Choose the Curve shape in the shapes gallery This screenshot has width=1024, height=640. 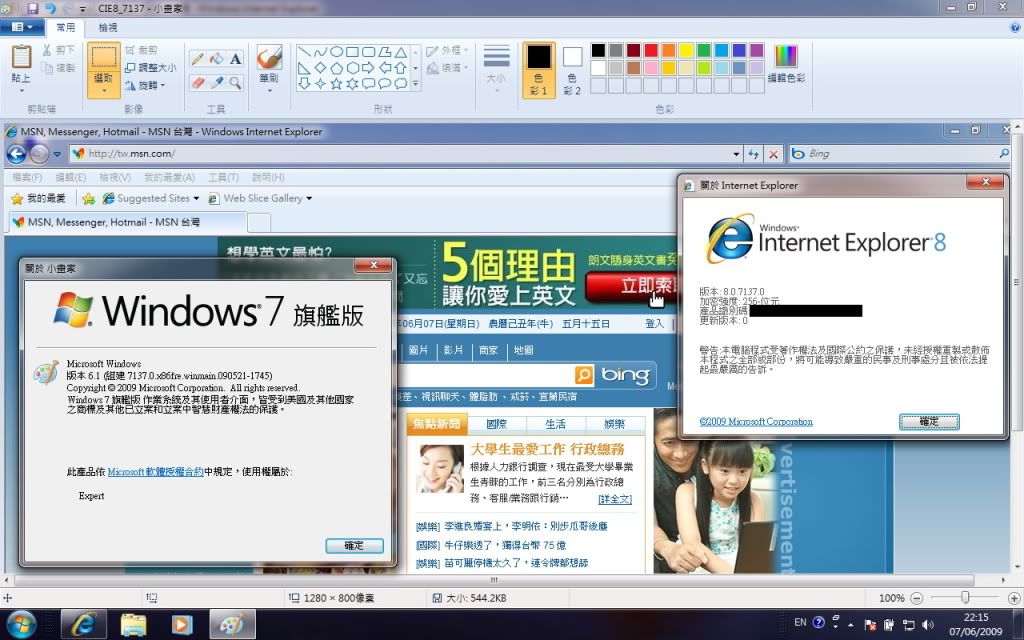pyautogui.click(x=320, y=52)
